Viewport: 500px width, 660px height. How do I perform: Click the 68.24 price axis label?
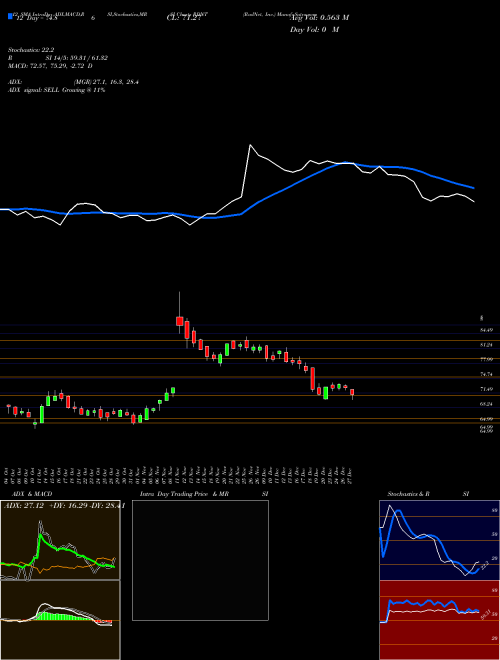coord(486,404)
